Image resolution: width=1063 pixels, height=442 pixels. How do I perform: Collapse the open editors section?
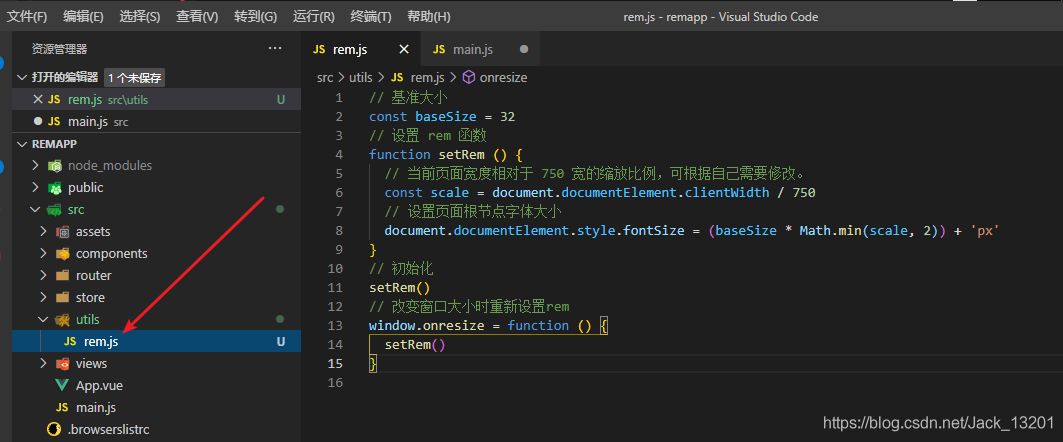coord(23,77)
